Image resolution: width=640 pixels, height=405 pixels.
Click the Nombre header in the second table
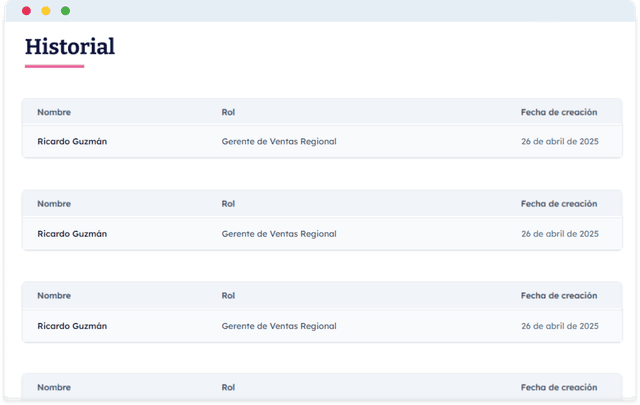54,204
